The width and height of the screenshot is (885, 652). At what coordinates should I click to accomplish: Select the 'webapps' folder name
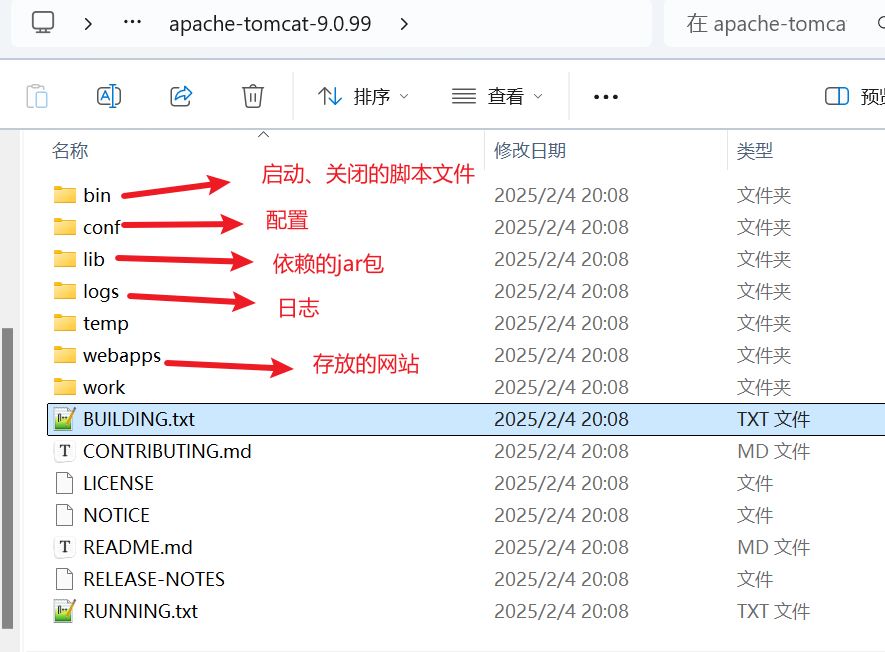(x=122, y=356)
